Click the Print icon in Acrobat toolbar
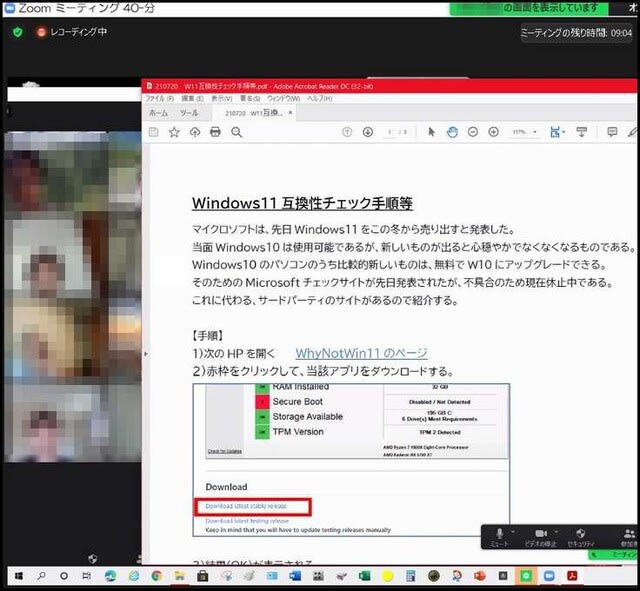The image size is (640, 591). 215,132
